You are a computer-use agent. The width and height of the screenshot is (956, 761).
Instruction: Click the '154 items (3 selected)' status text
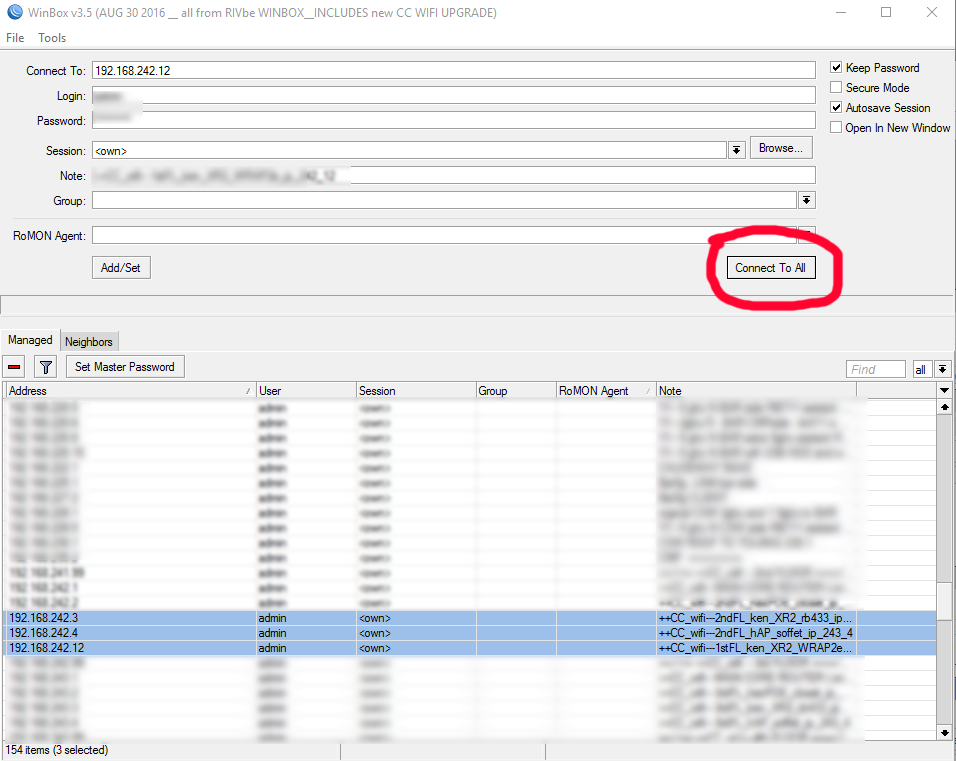(x=57, y=750)
